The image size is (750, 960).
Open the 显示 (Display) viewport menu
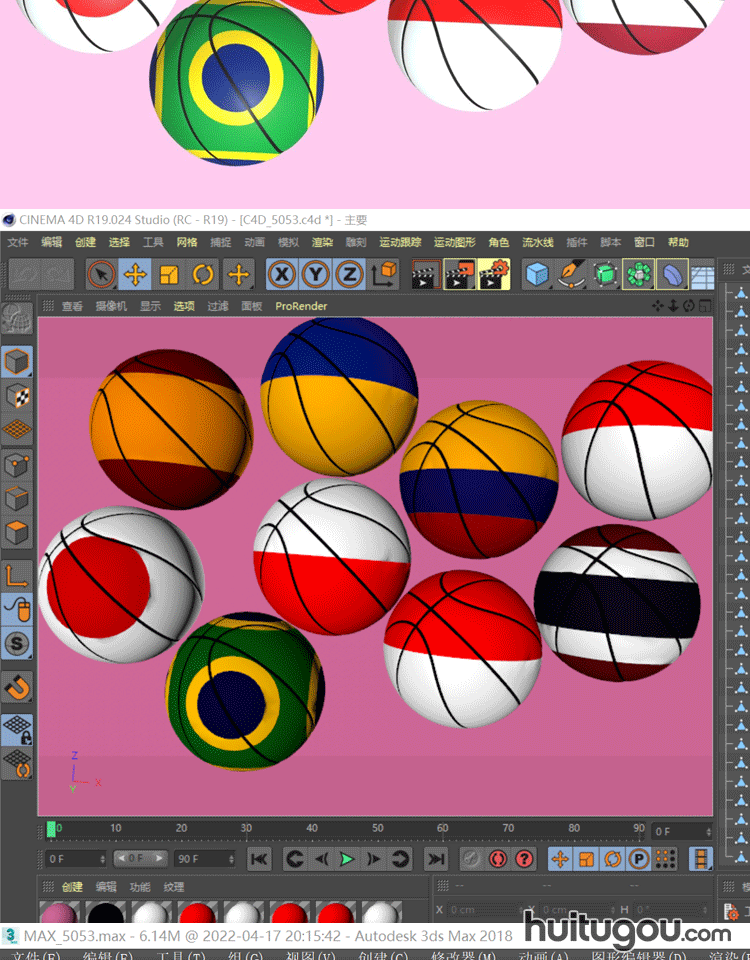(x=150, y=306)
